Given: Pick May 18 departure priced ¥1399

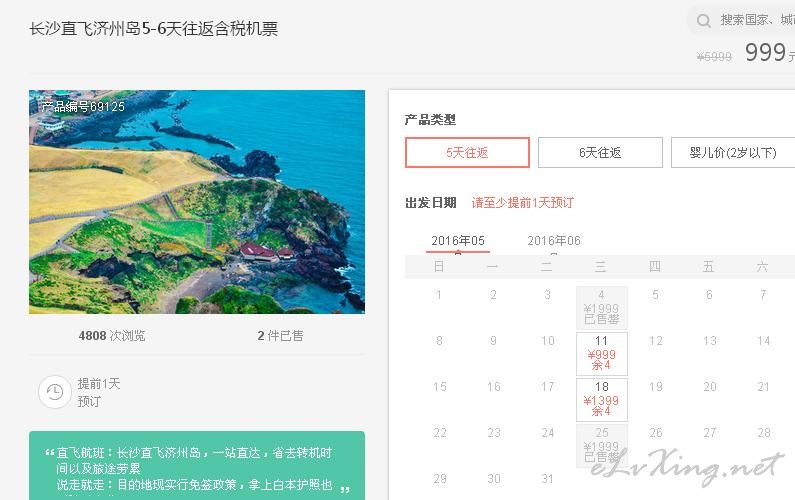Looking at the screenshot, I should tap(601, 400).
